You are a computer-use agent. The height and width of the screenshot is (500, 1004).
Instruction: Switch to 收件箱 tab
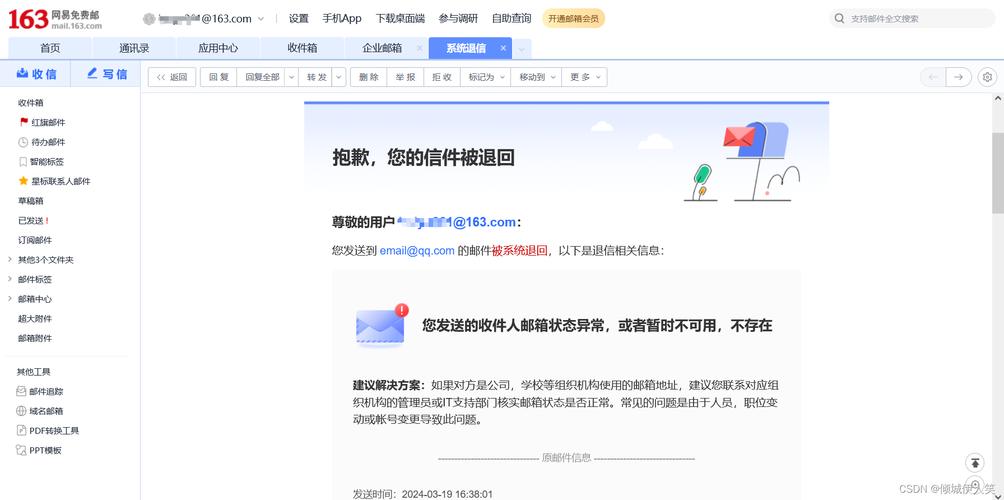(302, 48)
